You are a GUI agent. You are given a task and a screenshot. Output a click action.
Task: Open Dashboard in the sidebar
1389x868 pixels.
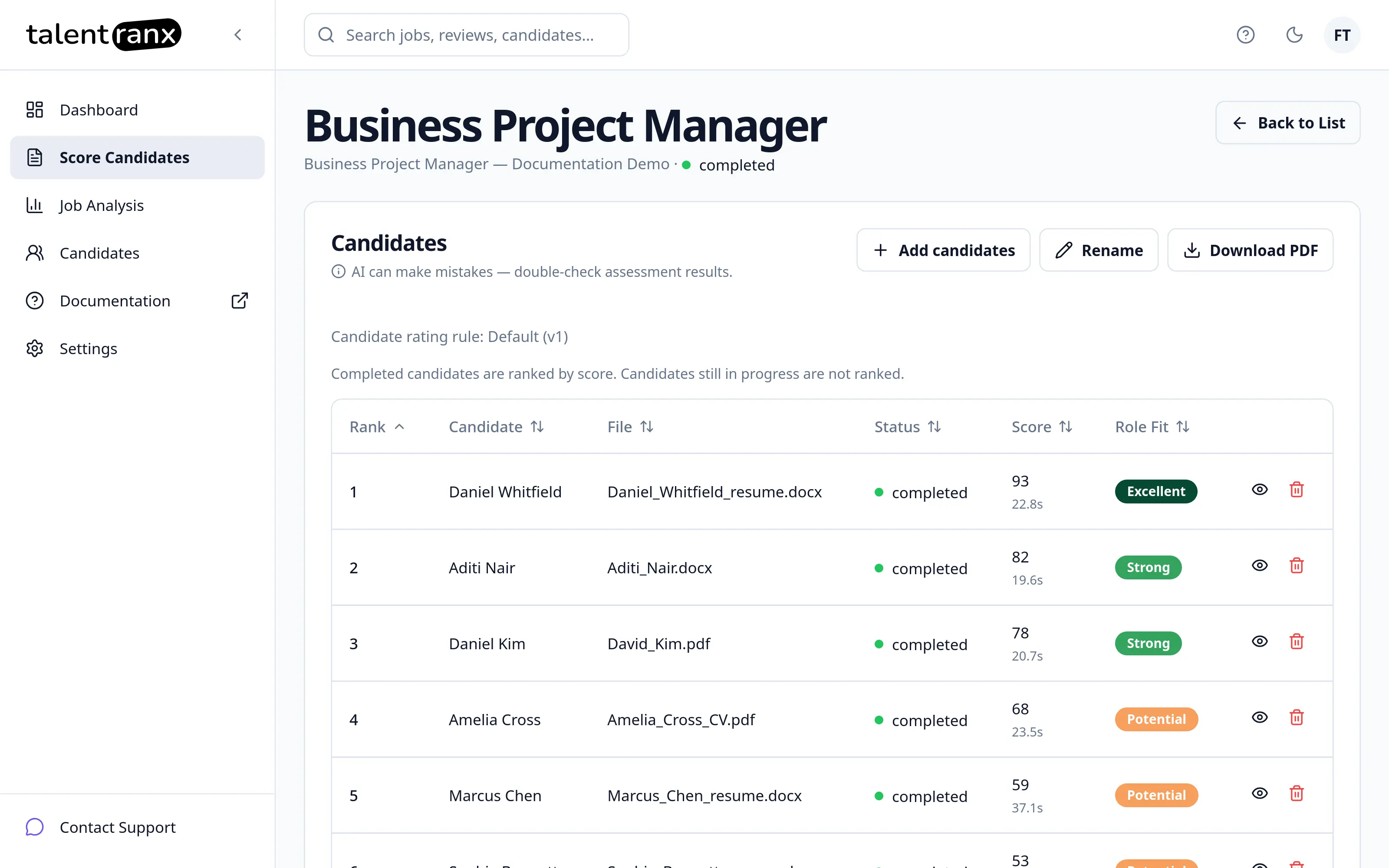click(137, 110)
